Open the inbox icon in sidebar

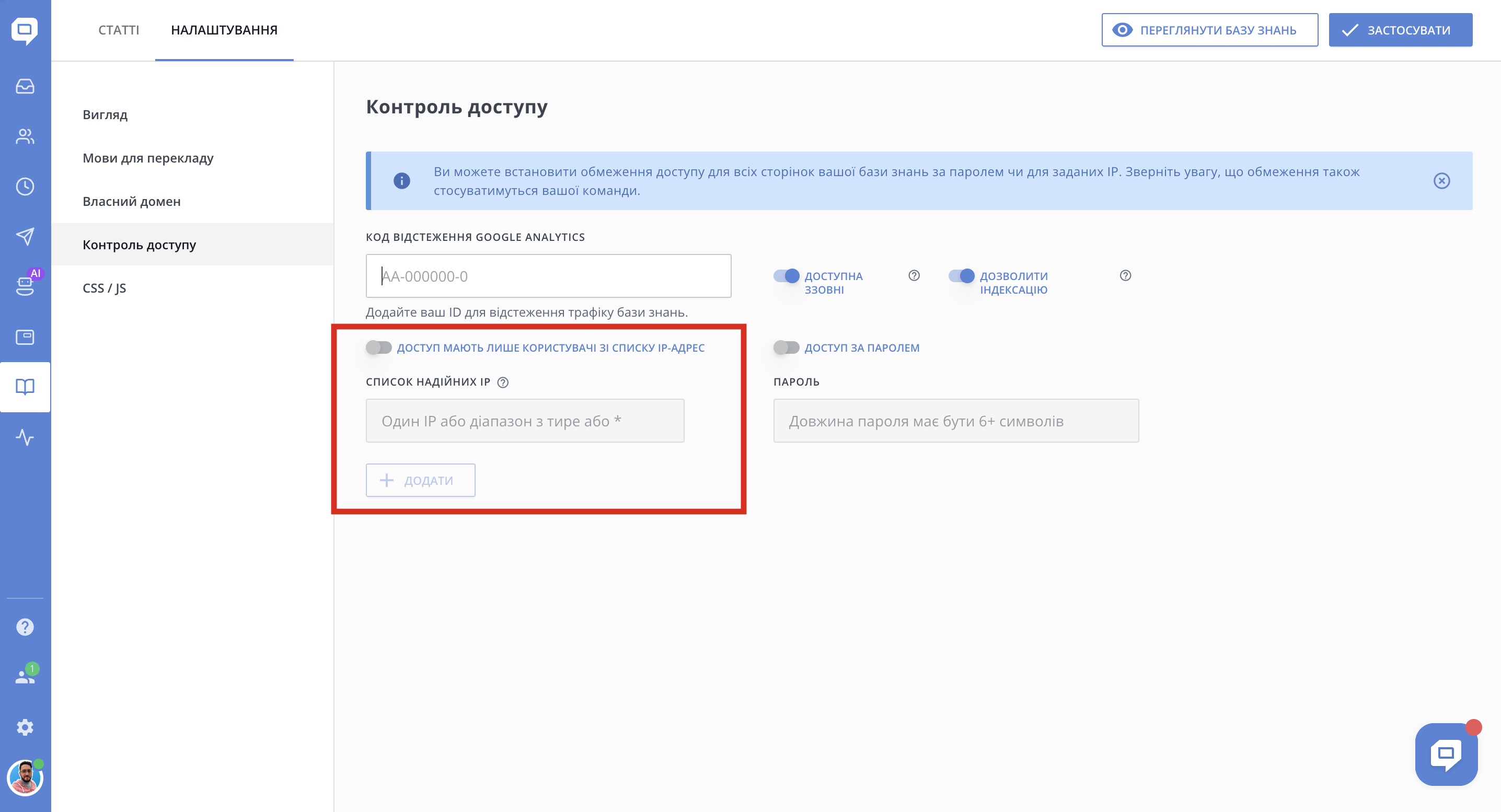click(25, 86)
